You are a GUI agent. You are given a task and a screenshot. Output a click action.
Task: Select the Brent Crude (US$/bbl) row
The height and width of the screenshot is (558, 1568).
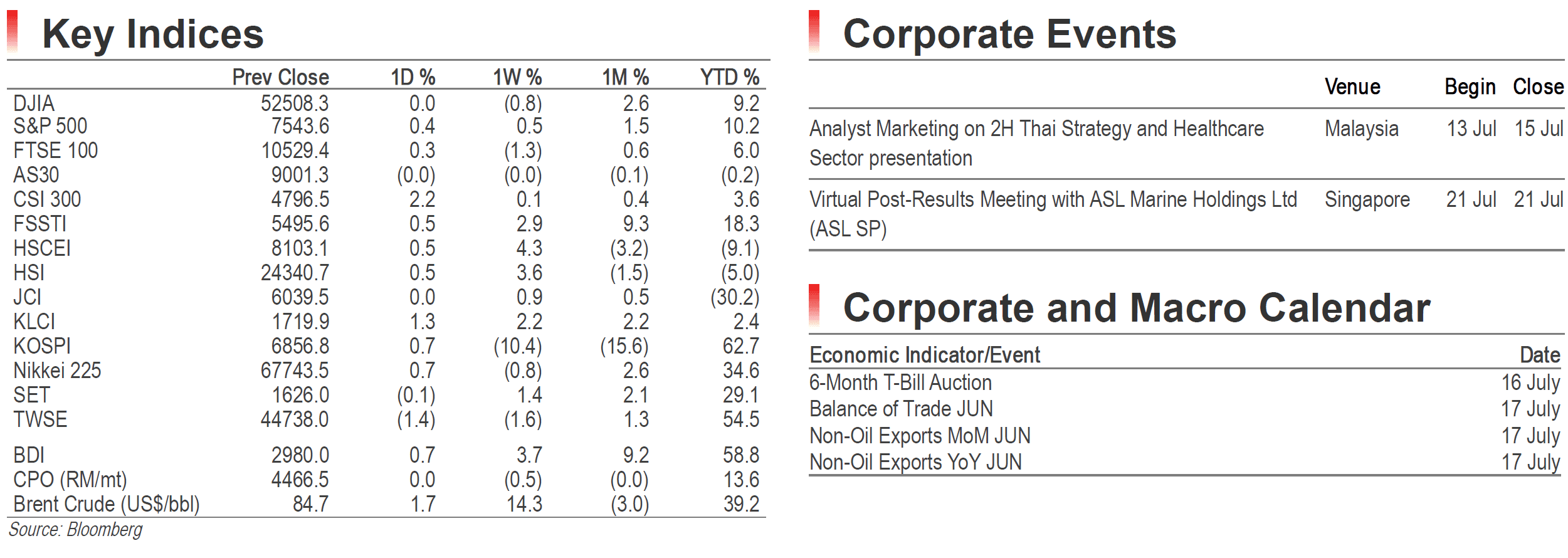[386, 504]
